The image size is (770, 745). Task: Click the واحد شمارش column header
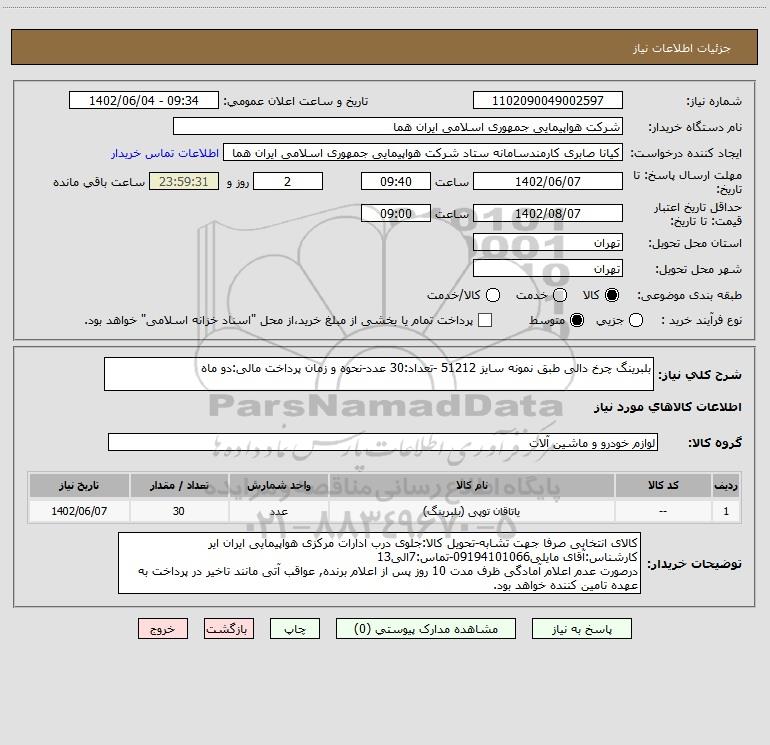click(x=278, y=485)
